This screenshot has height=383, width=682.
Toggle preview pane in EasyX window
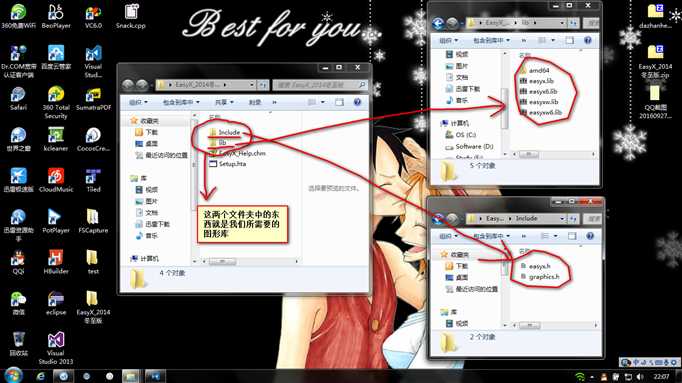339,102
